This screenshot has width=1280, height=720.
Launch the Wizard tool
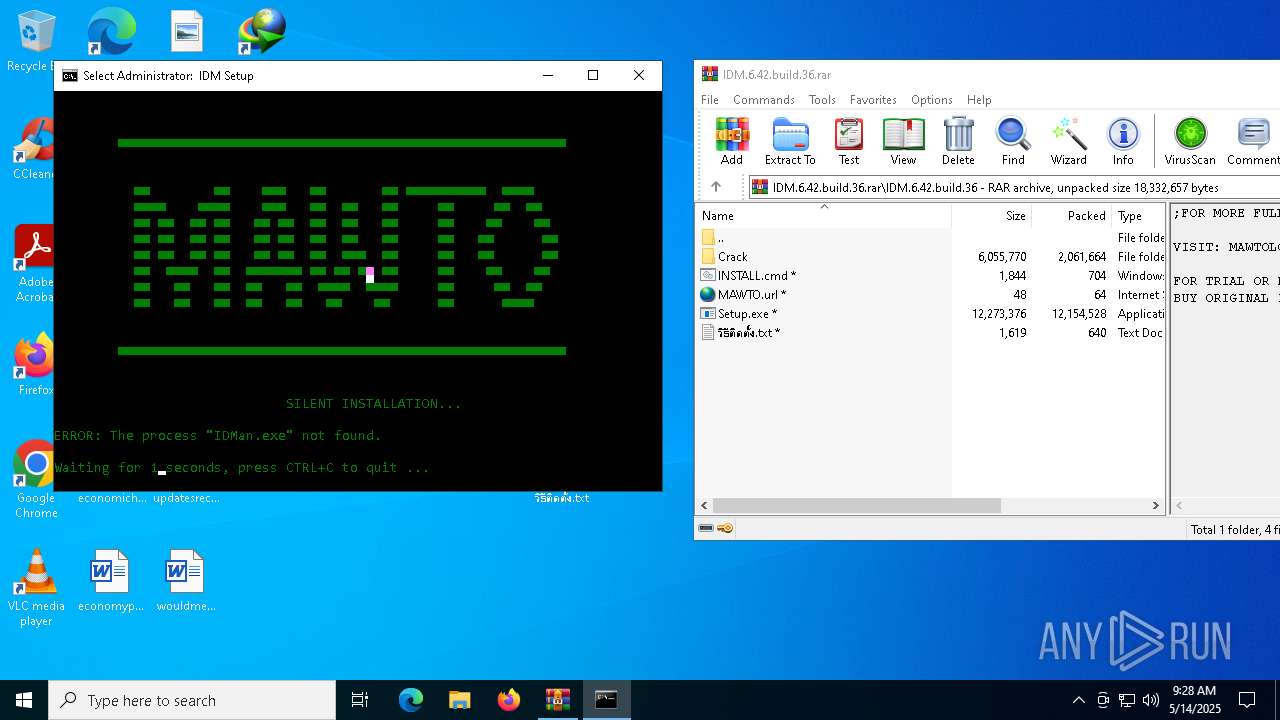pos(1068,141)
